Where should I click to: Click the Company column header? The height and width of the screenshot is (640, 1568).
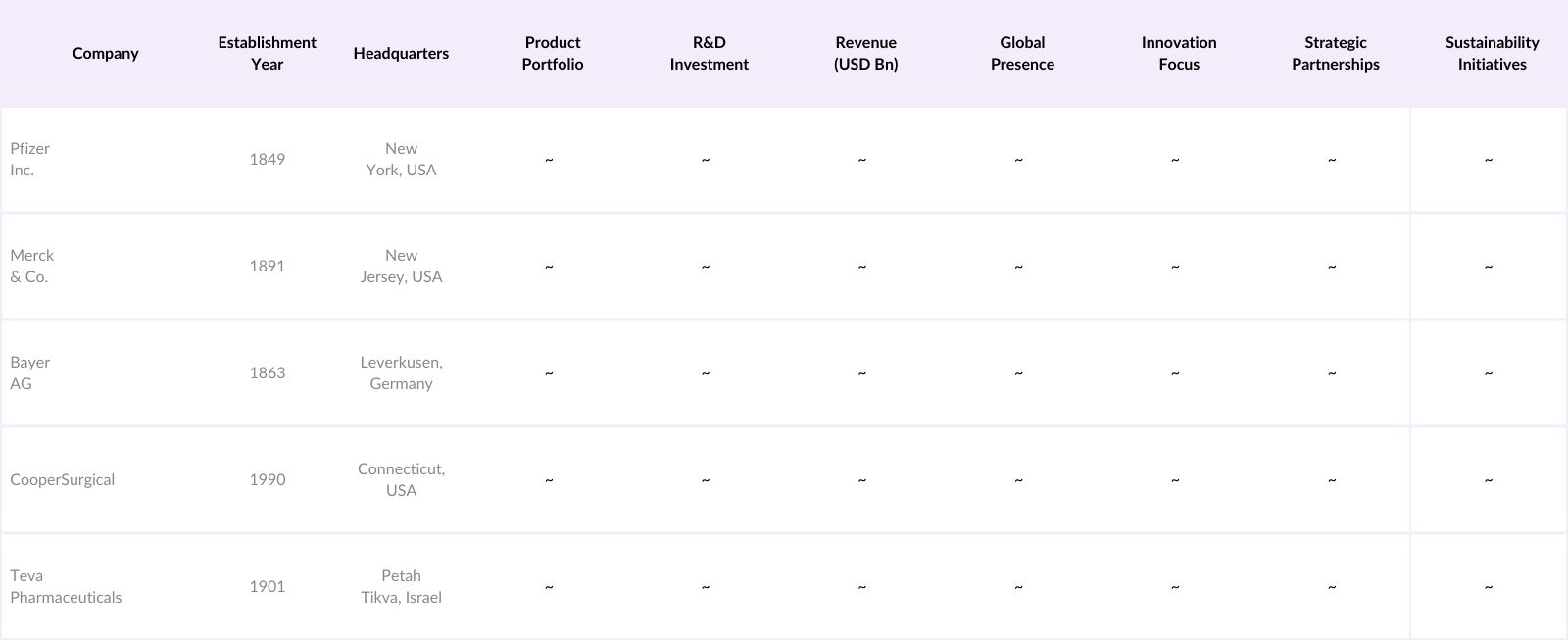click(105, 53)
